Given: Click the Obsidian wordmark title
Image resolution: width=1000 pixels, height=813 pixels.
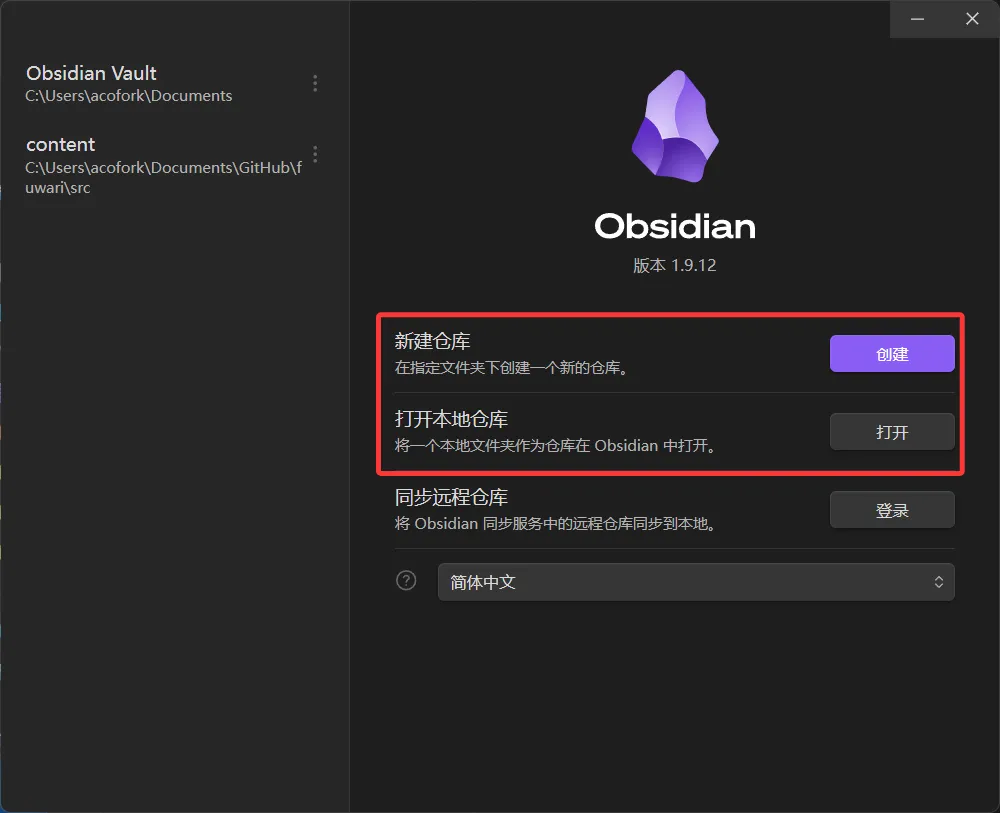Looking at the screenshot, I should click(675, 226).
